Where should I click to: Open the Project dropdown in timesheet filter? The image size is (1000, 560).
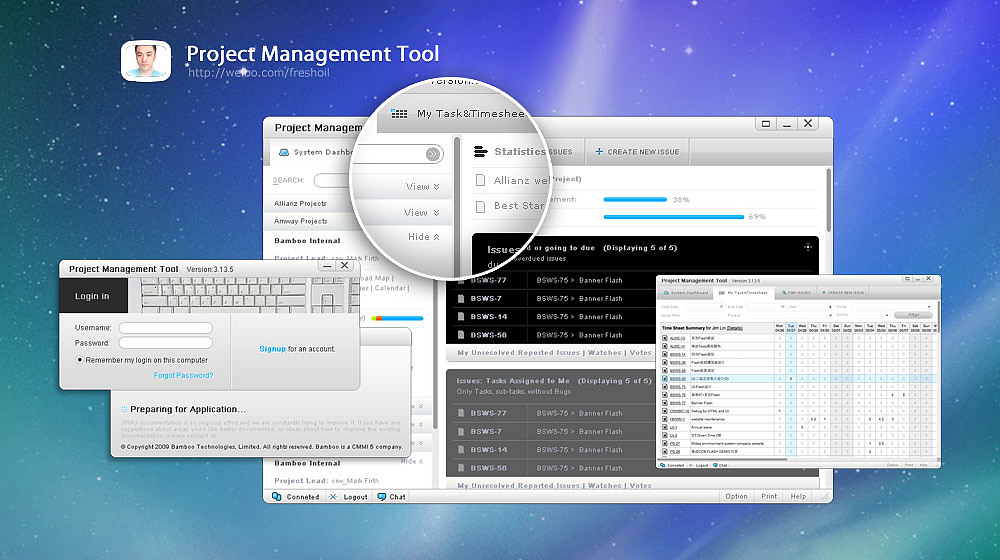831,315
